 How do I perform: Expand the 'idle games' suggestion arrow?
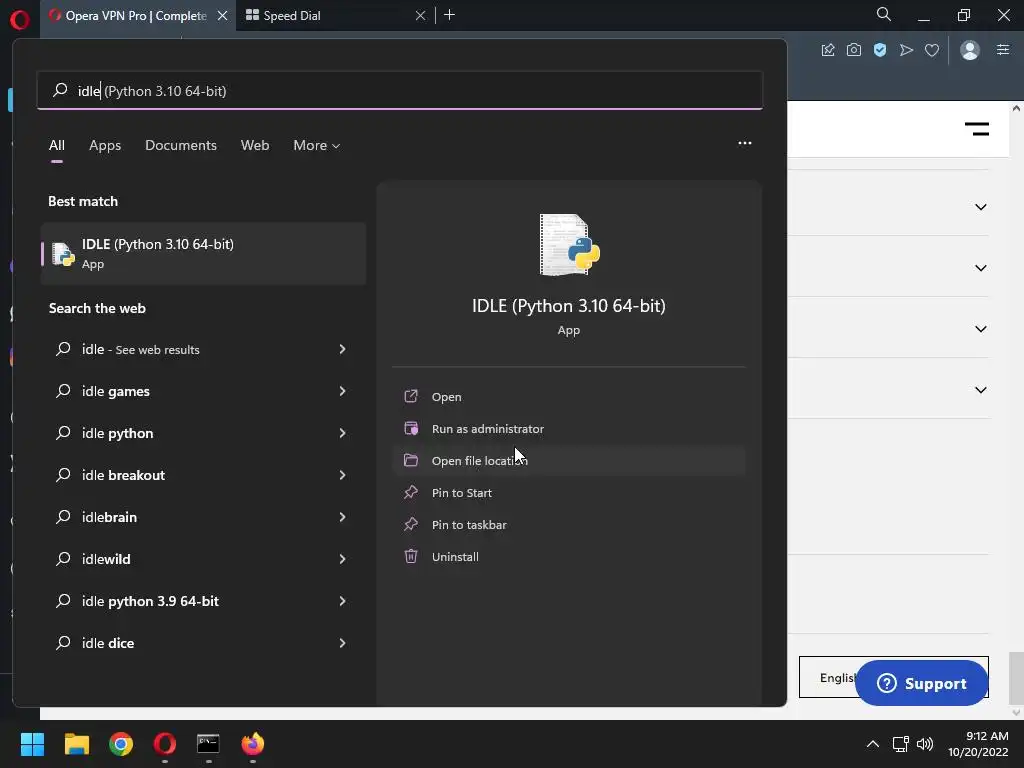(x=342, y=391)
